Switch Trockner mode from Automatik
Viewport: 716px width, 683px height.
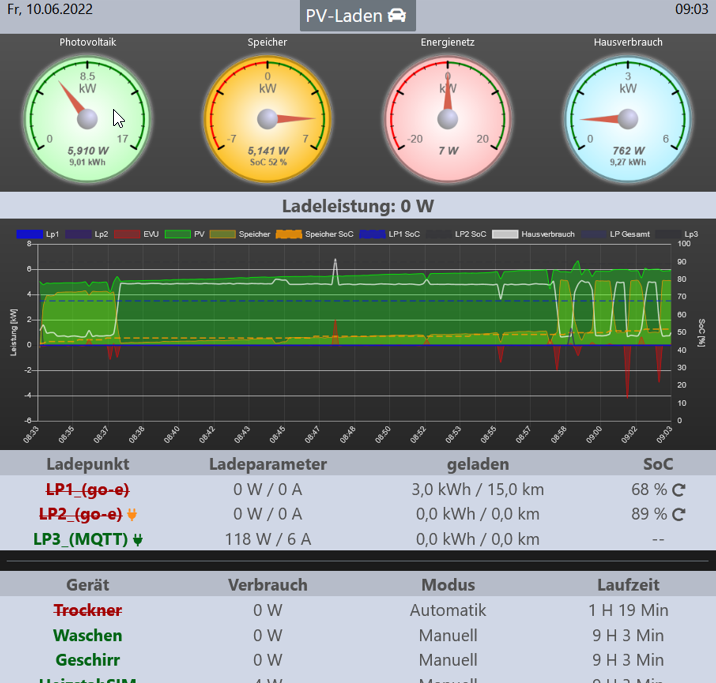(447, 610)
